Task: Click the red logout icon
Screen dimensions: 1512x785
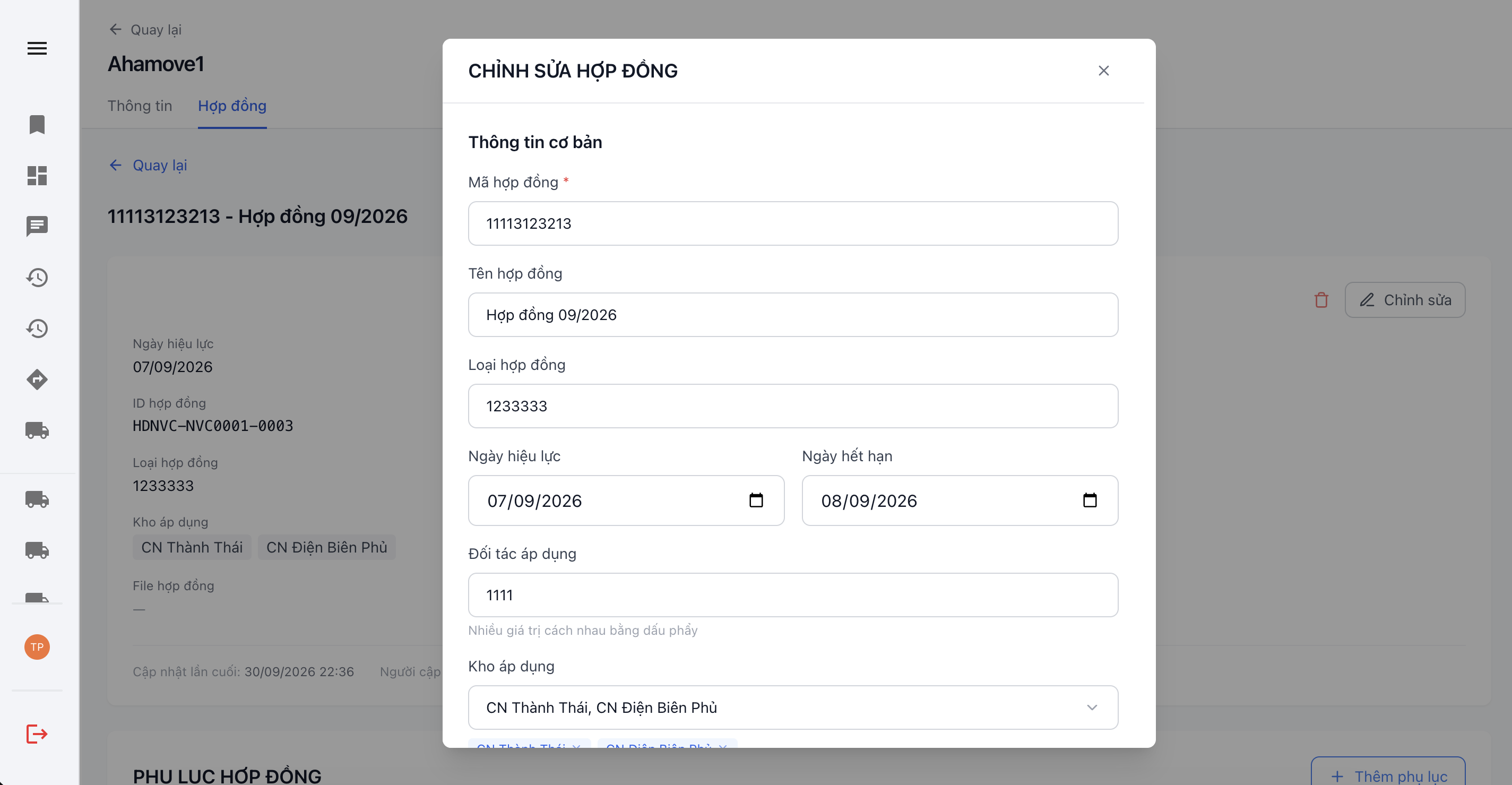Action: tap(37, 734)
